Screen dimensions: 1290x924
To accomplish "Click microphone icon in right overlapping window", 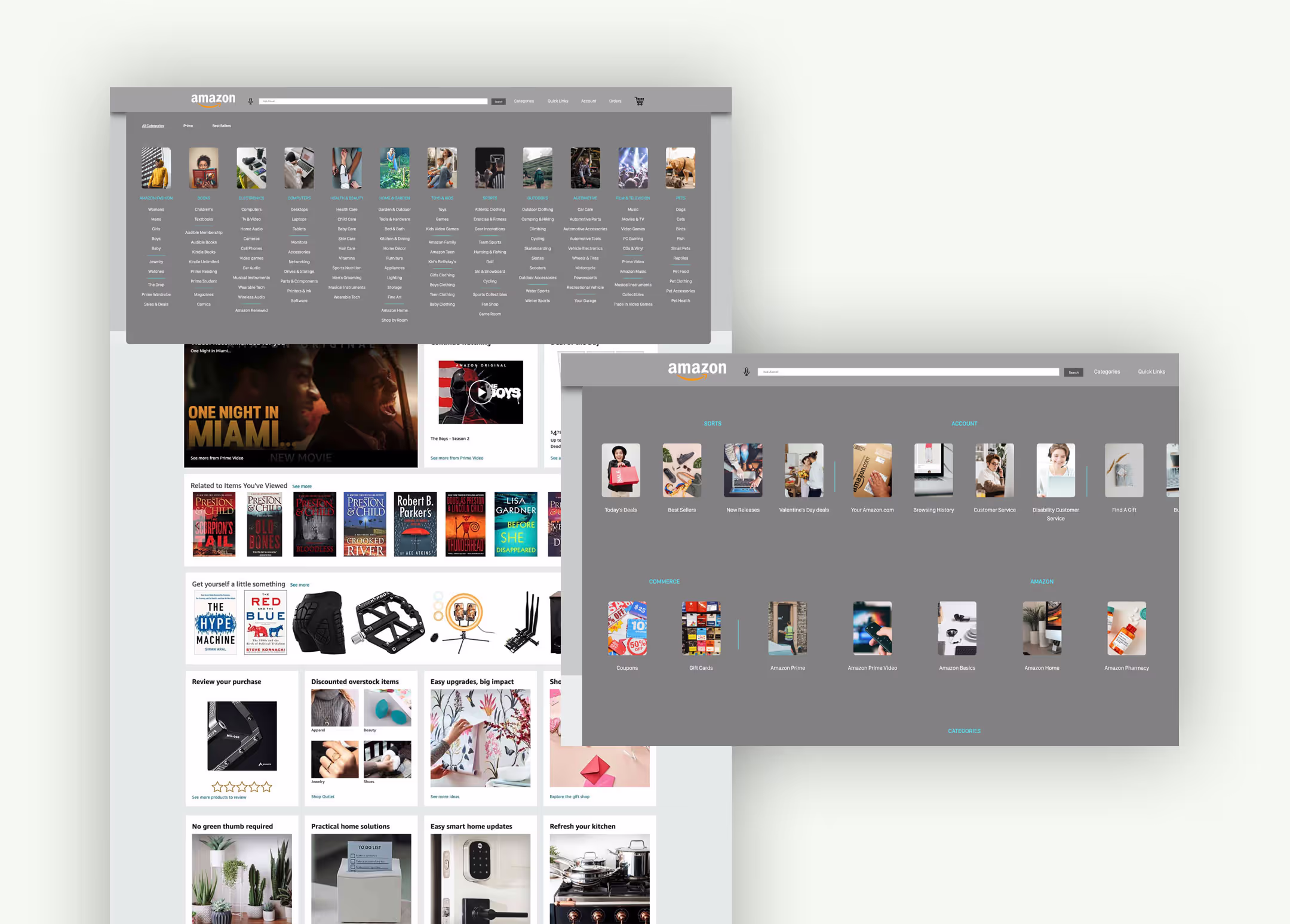I will (746, 372).
